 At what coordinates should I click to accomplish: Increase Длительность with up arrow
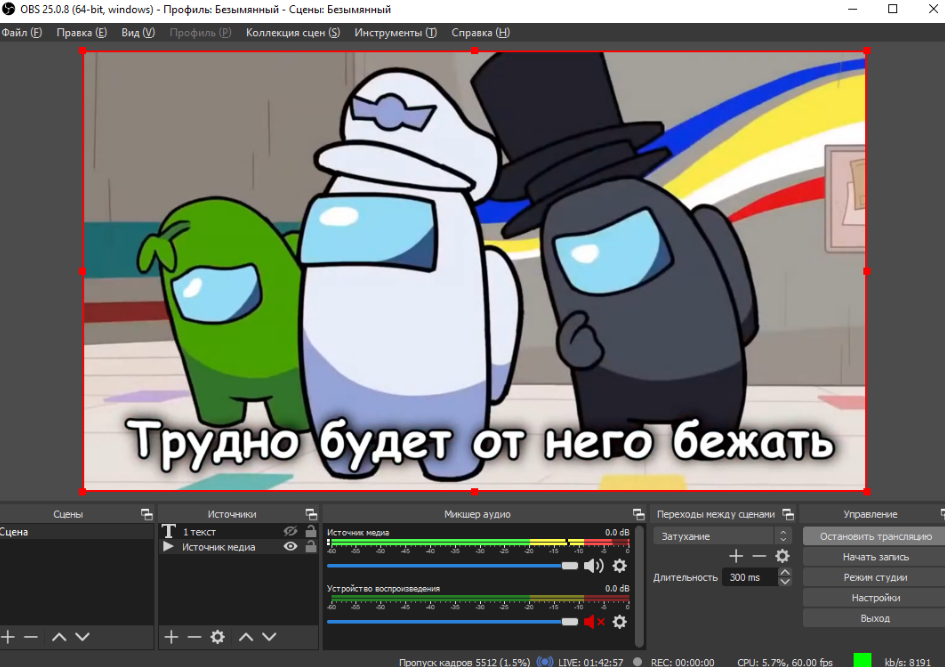[x=785, y=572]
